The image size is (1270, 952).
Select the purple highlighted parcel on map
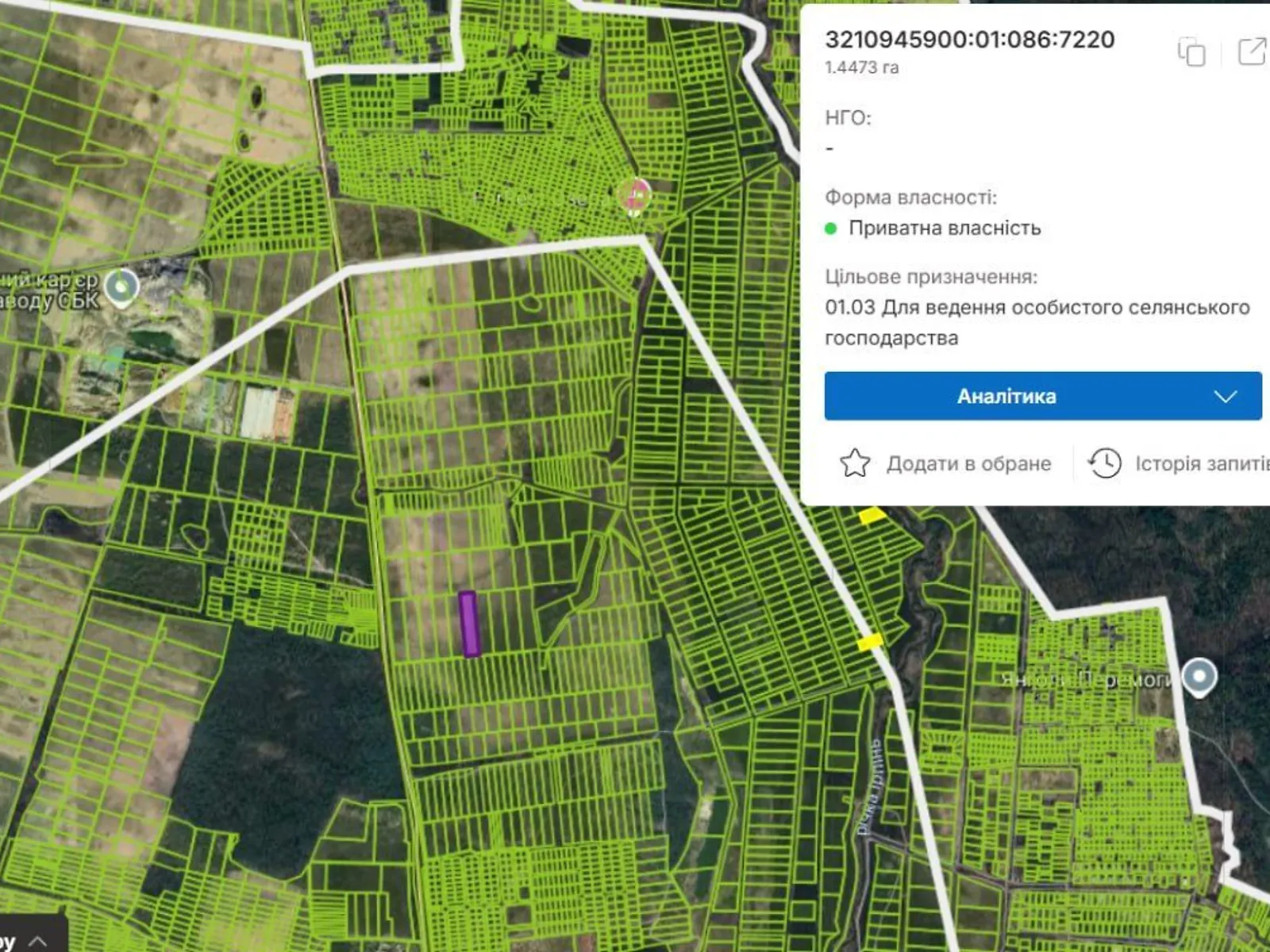(469, 624)
